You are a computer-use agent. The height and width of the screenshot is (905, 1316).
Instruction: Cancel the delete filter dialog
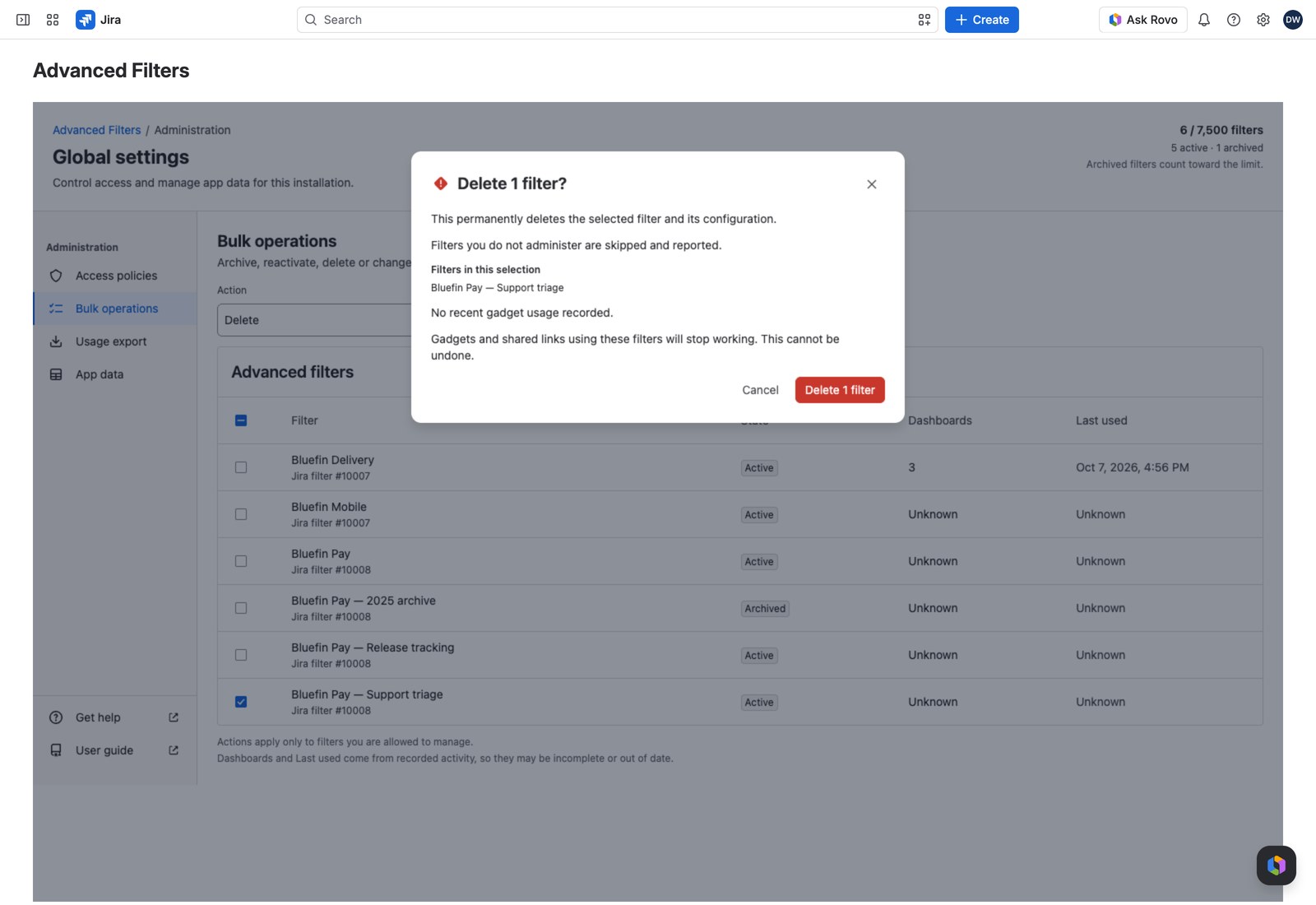[760, 390]
